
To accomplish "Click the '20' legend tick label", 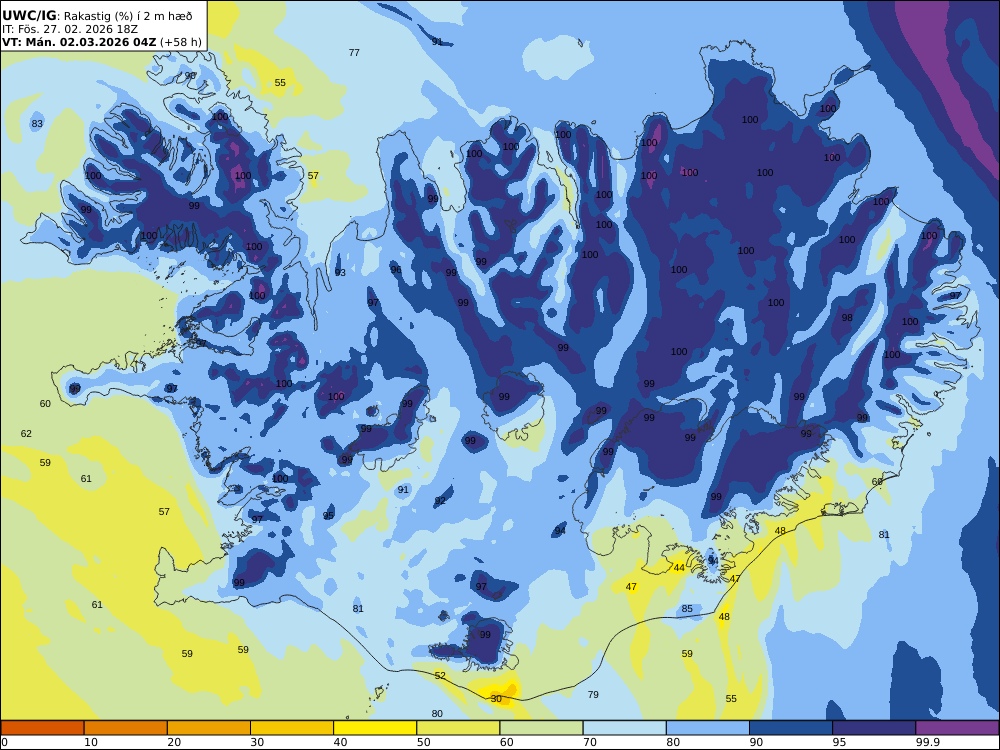I will pos(174,742).
